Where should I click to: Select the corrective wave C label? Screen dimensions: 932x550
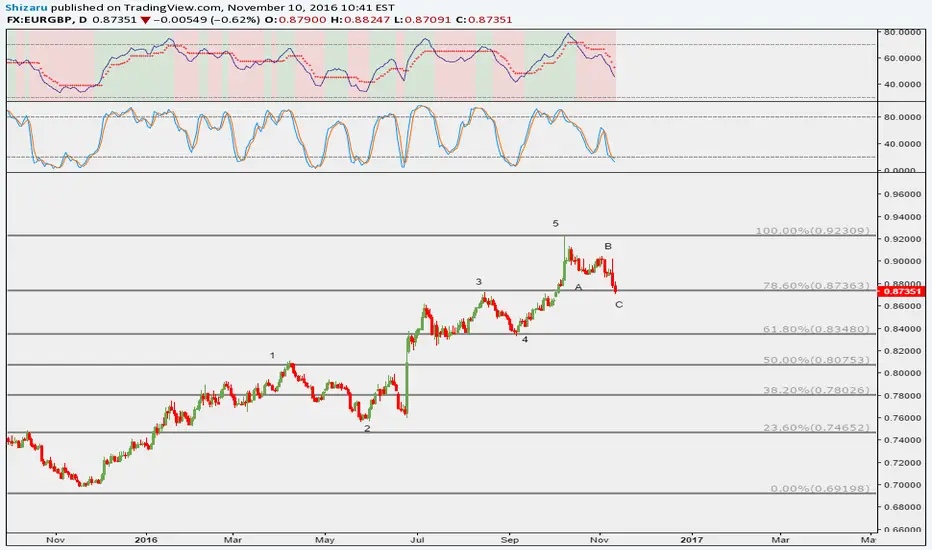pos(619,304)
